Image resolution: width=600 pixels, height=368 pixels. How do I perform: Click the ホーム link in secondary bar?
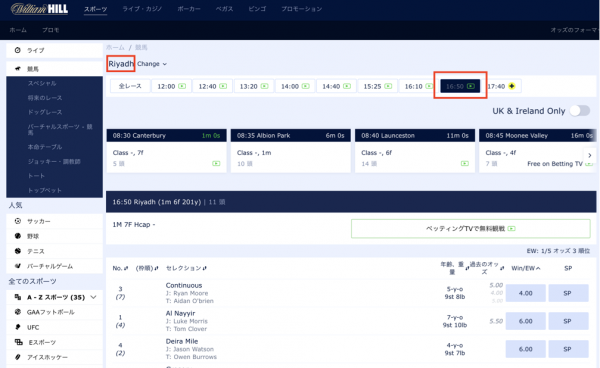click(x=18, y=30)
